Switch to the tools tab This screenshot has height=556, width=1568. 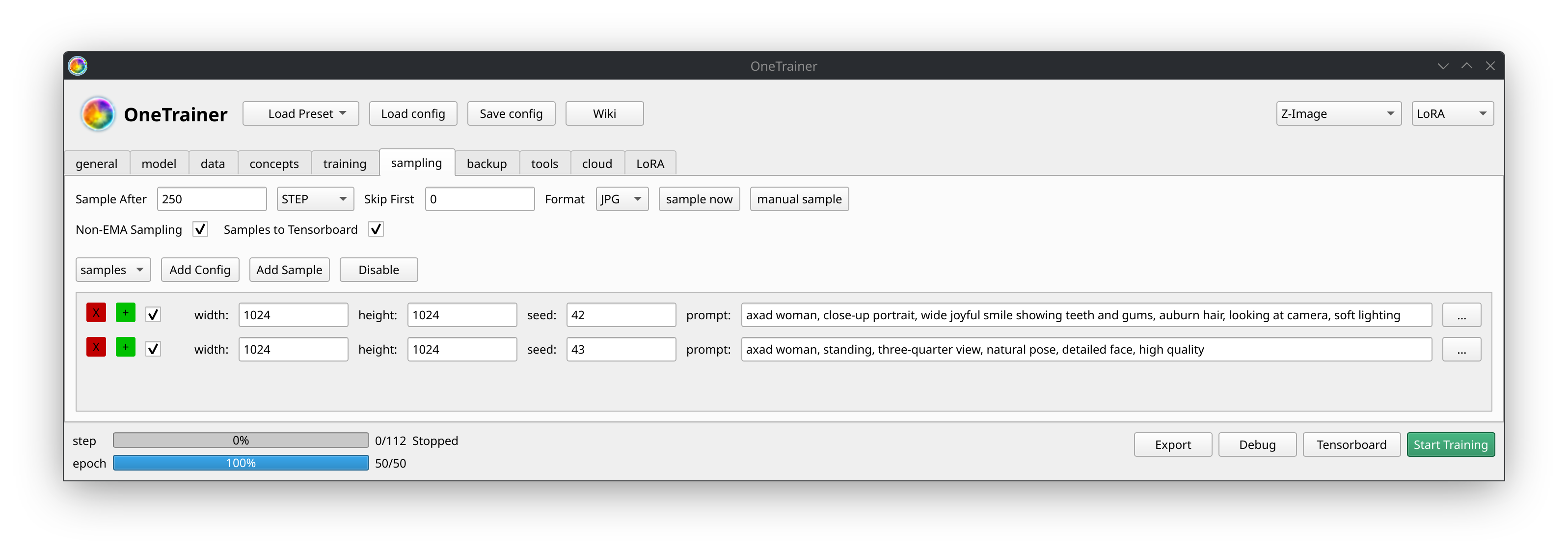[x=545, y=164]
